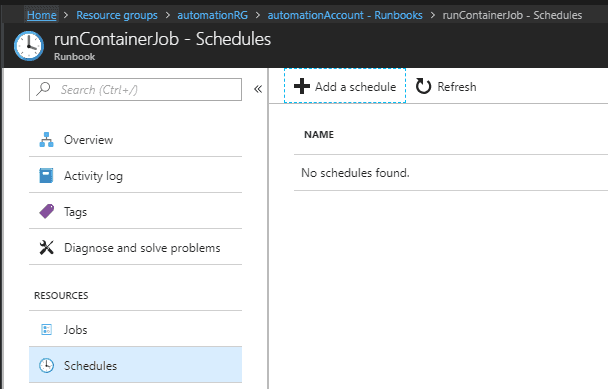Click the magnifier icon in search box
The image size is (608, 389).
(x=43, y=89)
